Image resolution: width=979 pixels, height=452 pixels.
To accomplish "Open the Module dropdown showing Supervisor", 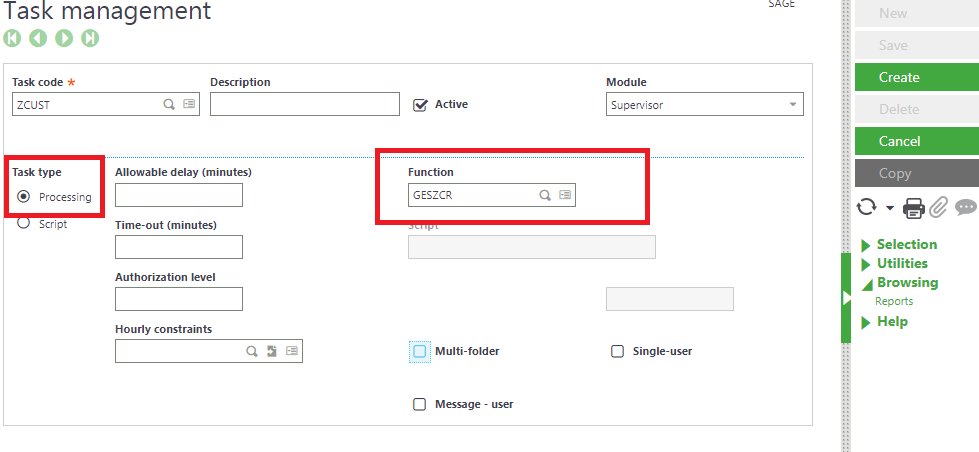I will [705, 104].
